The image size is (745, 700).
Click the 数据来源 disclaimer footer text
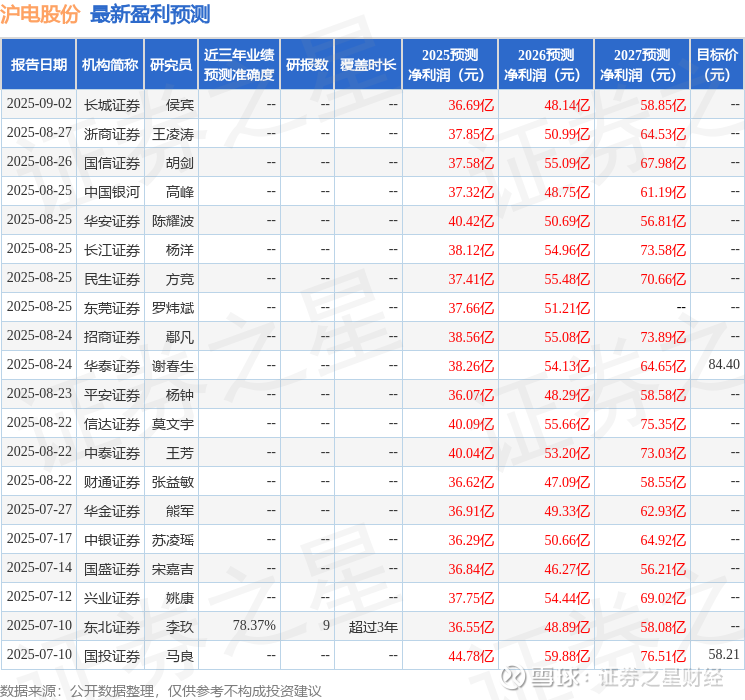point(161,690)
